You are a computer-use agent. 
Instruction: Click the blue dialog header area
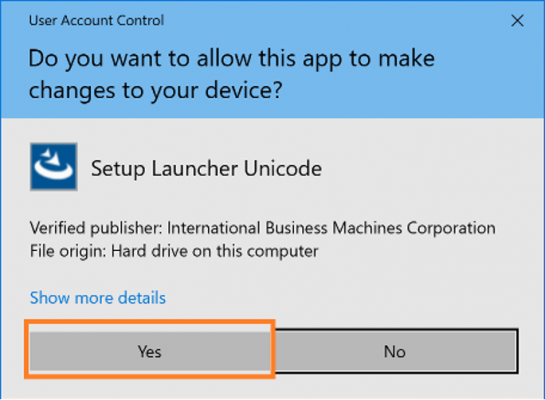tap(272, 59)
